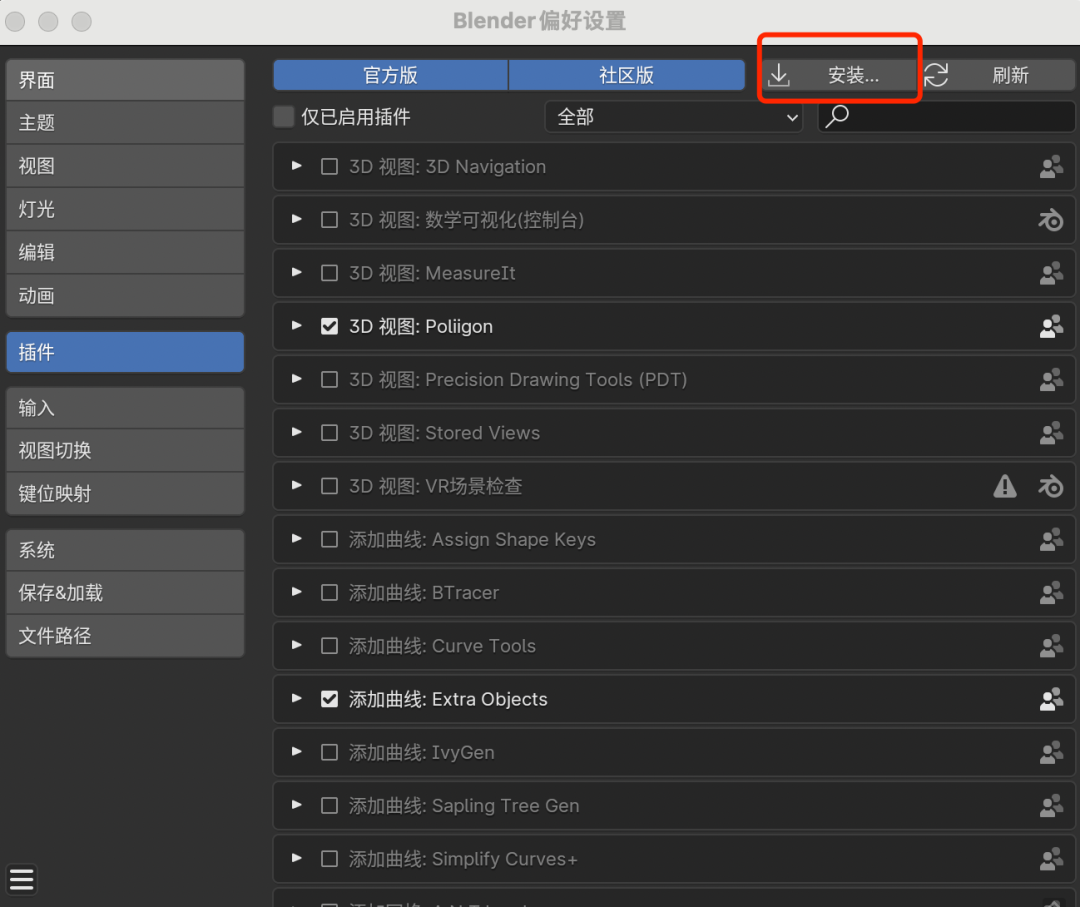The height and width of the screenshot is (907, 1080).
Task: Uncheck the Extra Objects add-on checkbox
Action: [329, 699]
